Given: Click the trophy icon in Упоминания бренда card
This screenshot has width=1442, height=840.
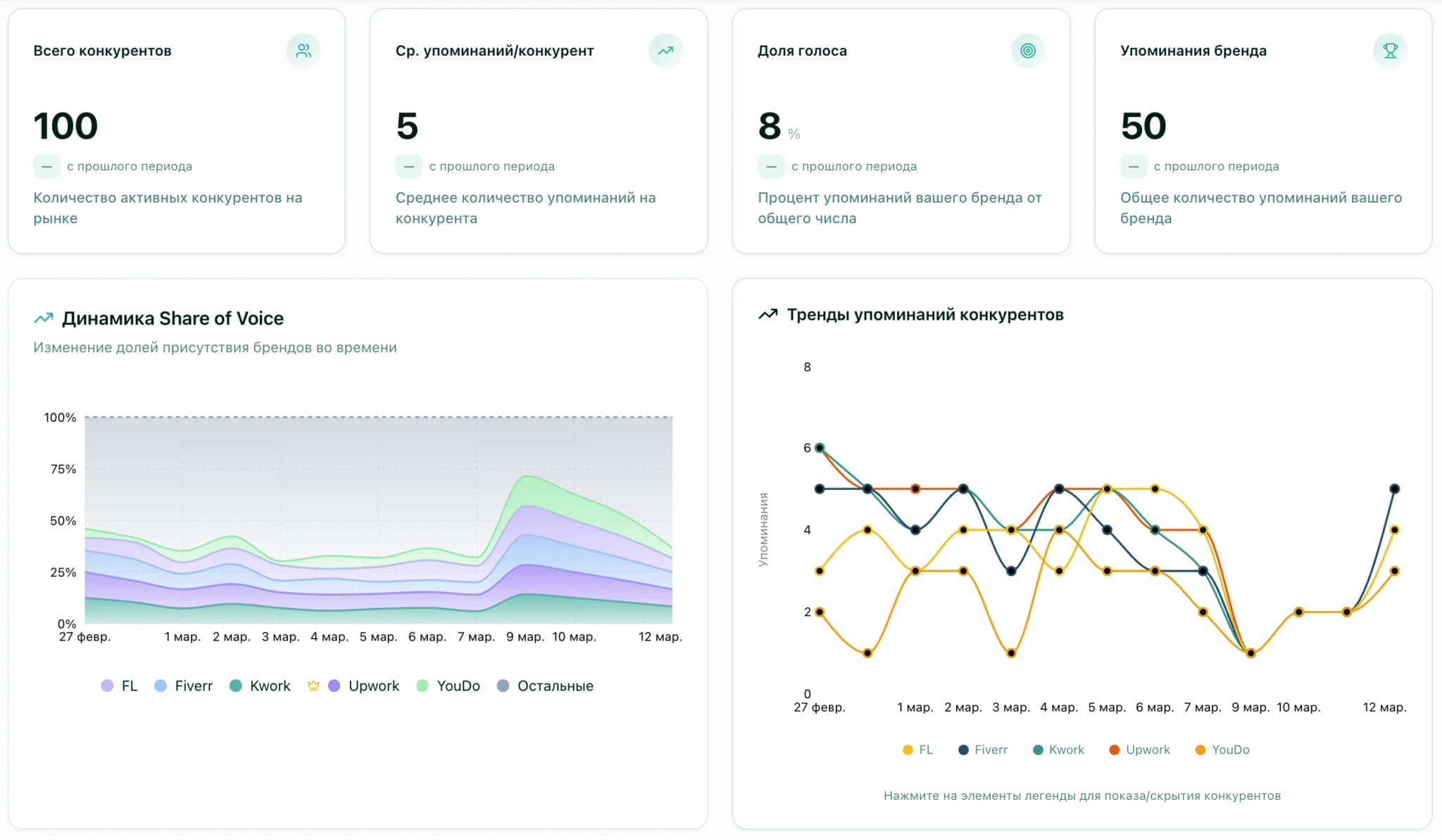Looking at the screenshot, I should (1390, 51).
